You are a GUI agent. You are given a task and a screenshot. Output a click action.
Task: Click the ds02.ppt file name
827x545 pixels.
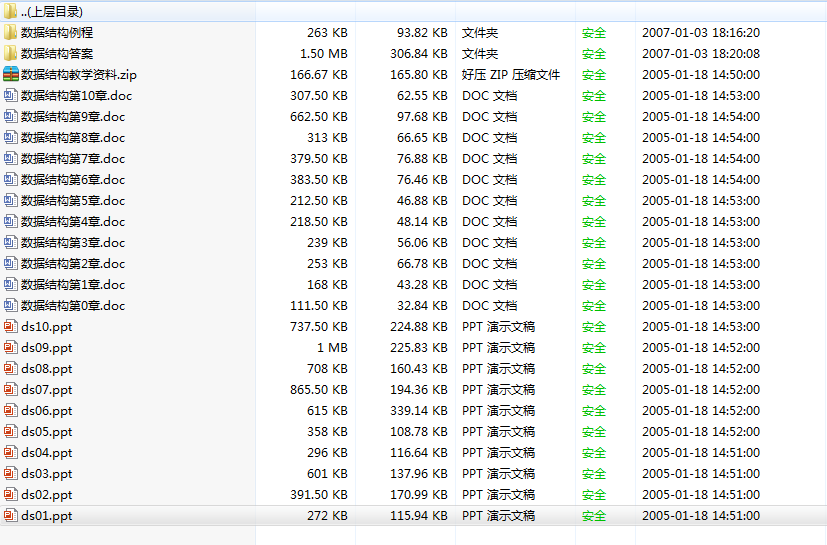(47, 495)
